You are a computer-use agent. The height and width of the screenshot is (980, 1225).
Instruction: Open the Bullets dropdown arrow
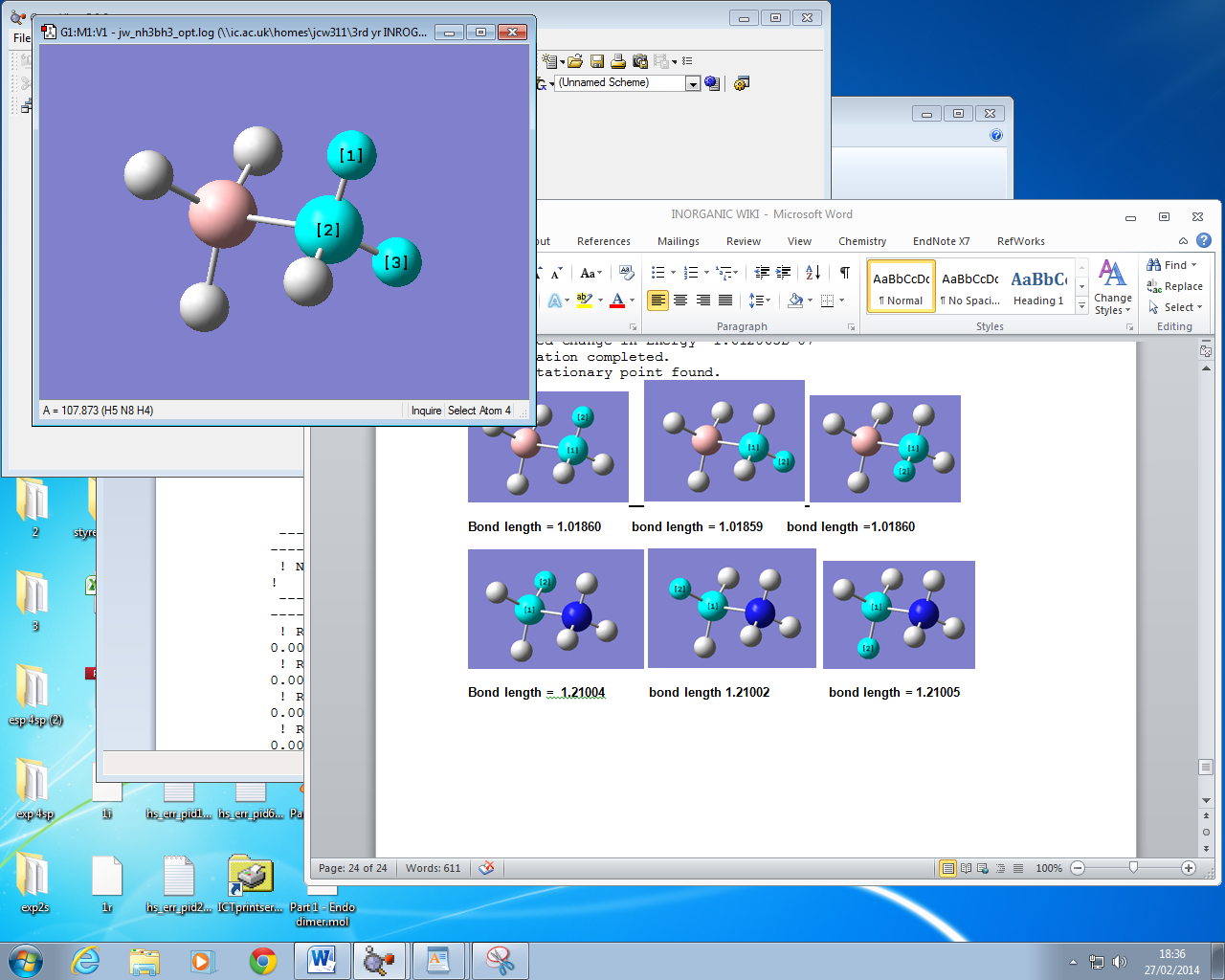pyautogui.click(x=673, y=273)
